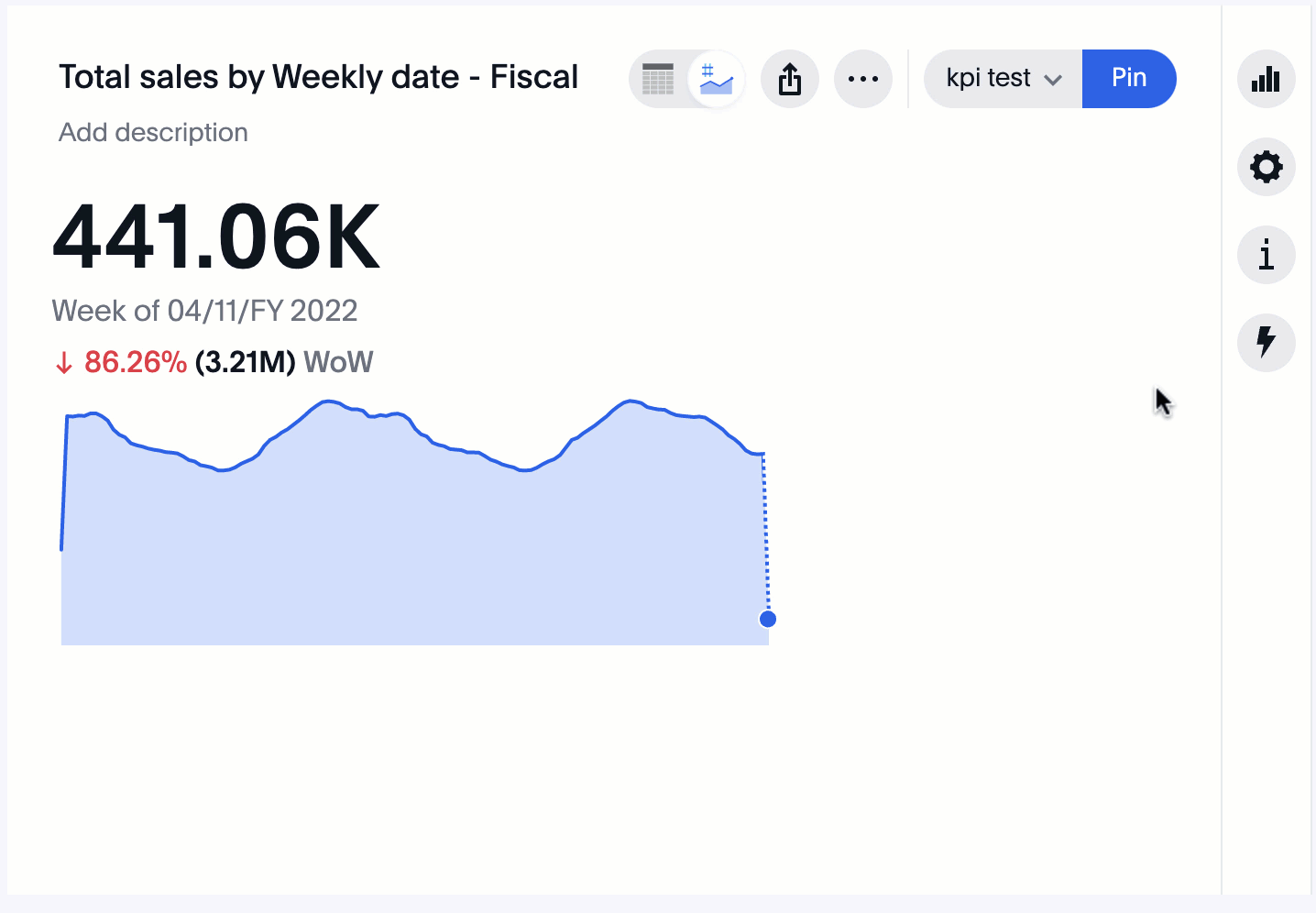Click the WoW comparison label

[338, 362]
